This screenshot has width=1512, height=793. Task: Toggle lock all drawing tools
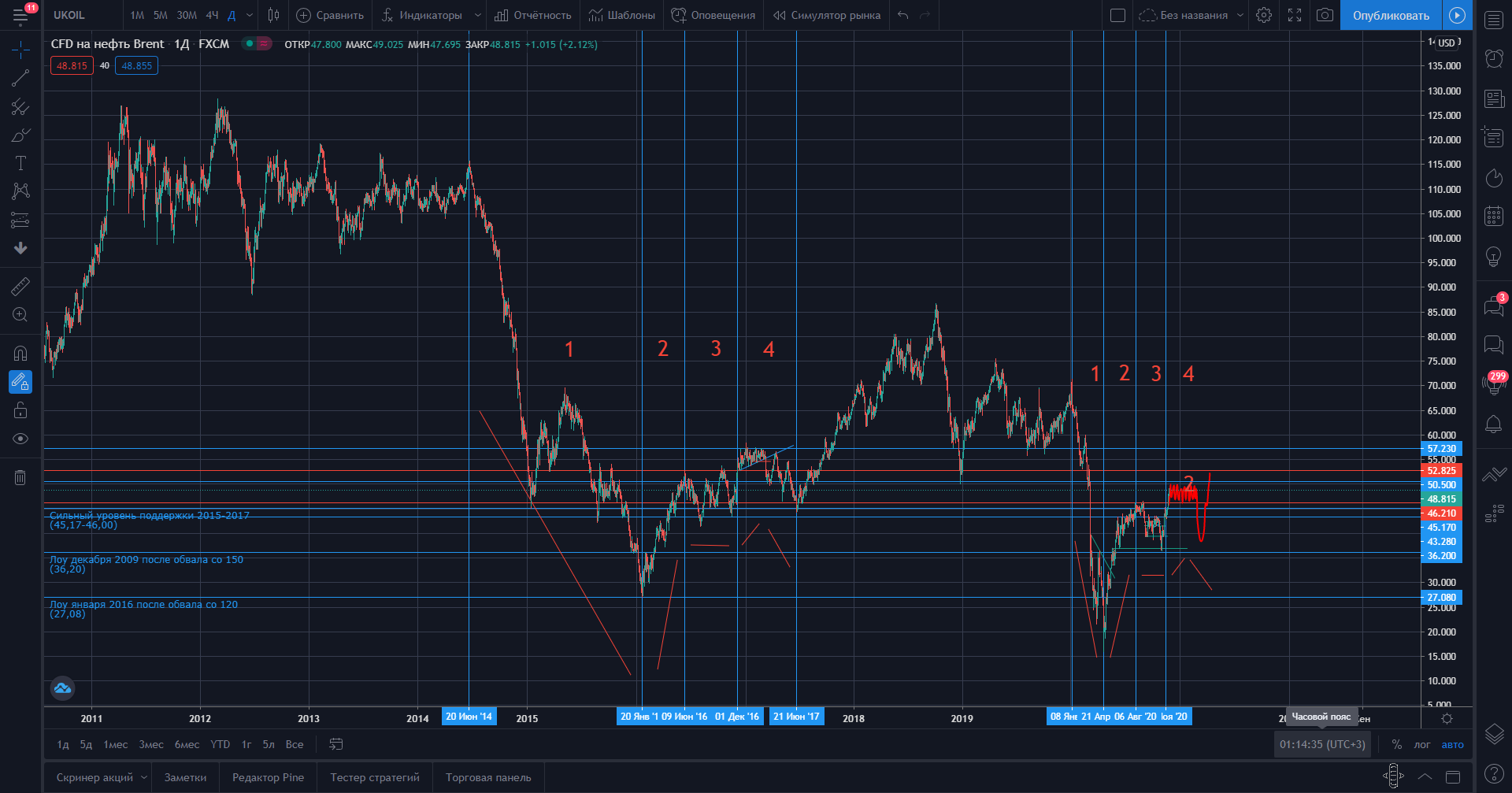coord(20,410)
